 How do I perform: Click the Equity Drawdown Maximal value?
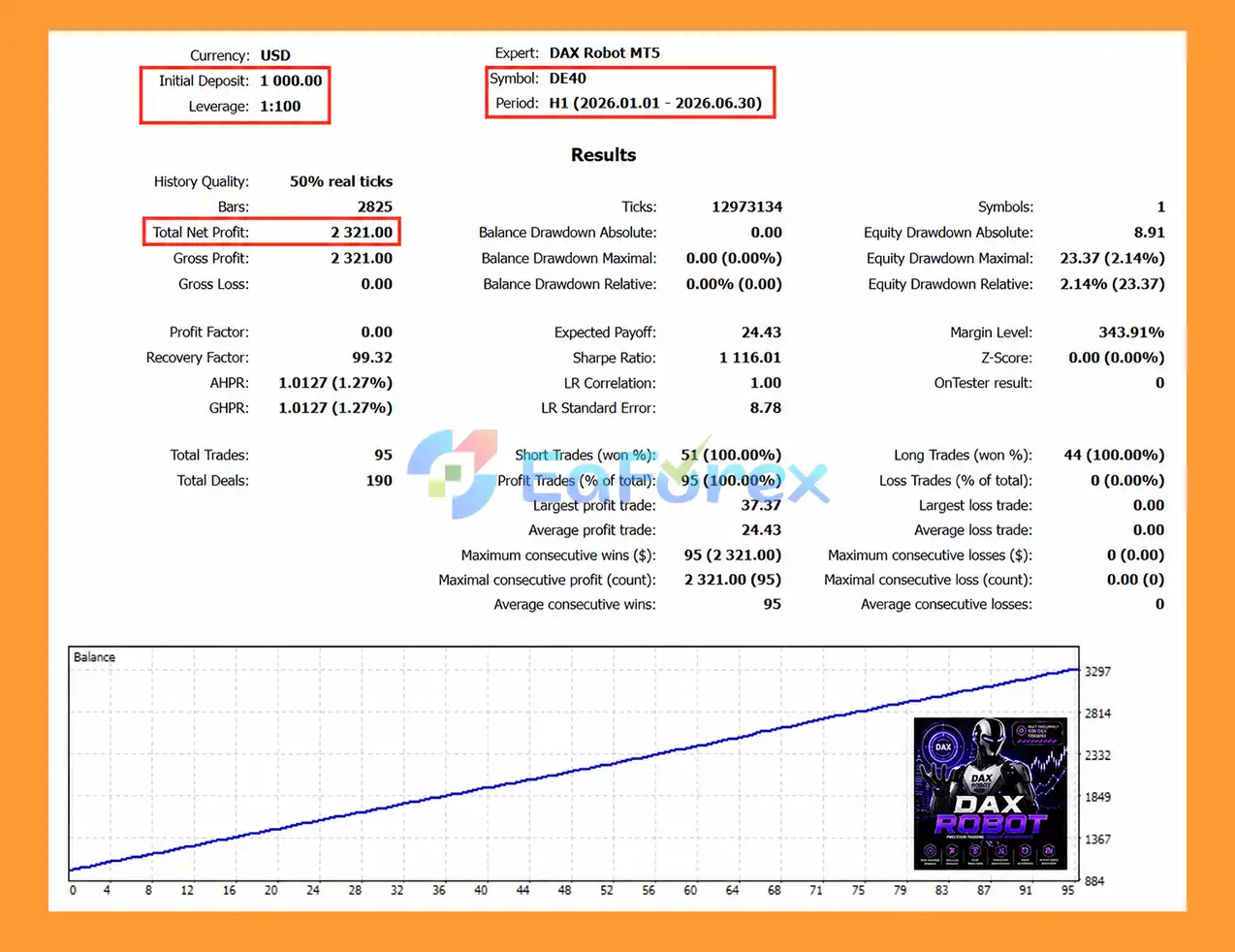pyautogui.click(x=1113, y=259)
